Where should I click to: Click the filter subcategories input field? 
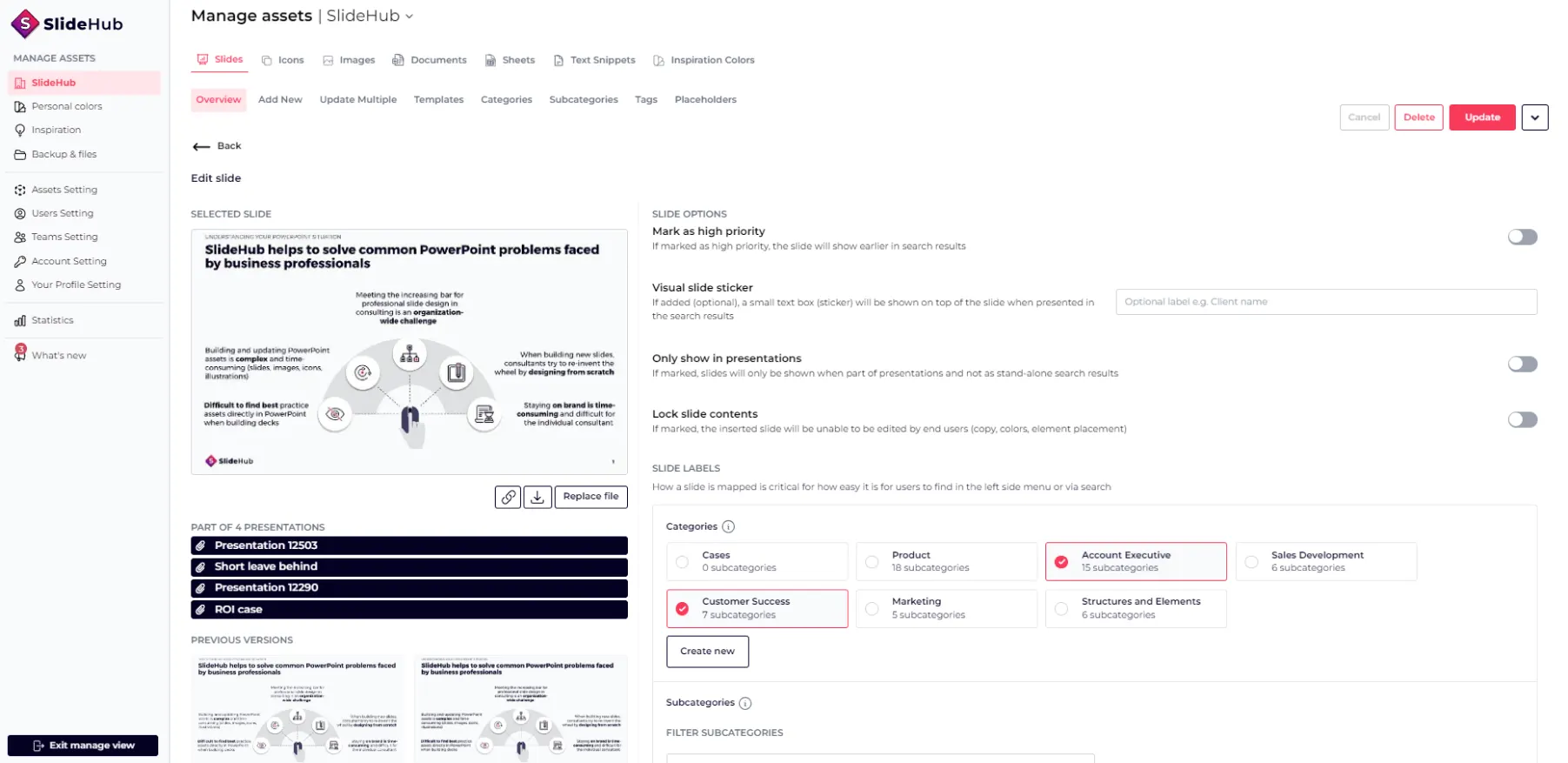[880, 758]
